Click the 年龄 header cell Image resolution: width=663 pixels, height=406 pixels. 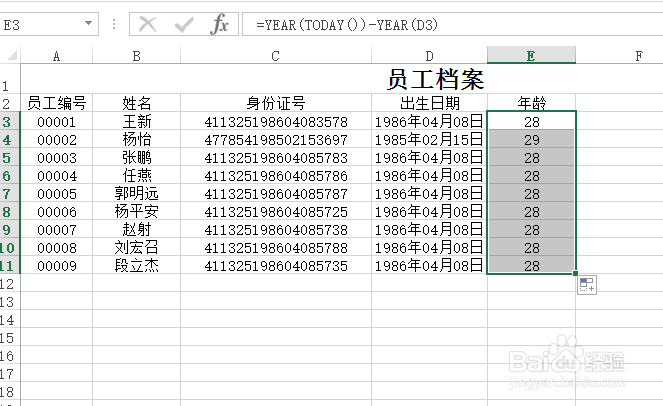click(x=531, y=103)
